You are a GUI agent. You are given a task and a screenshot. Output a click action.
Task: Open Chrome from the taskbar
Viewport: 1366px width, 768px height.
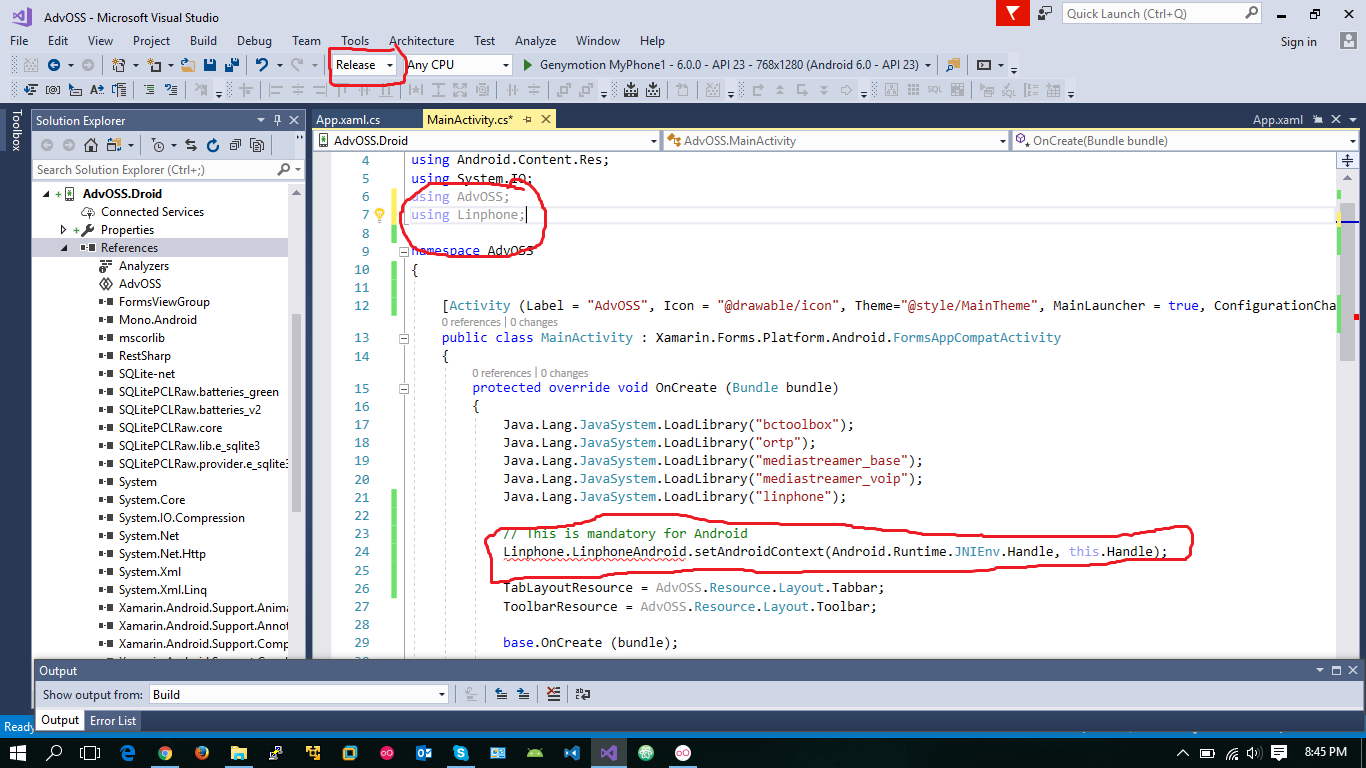pyautogui.click(x=164, y=752)
